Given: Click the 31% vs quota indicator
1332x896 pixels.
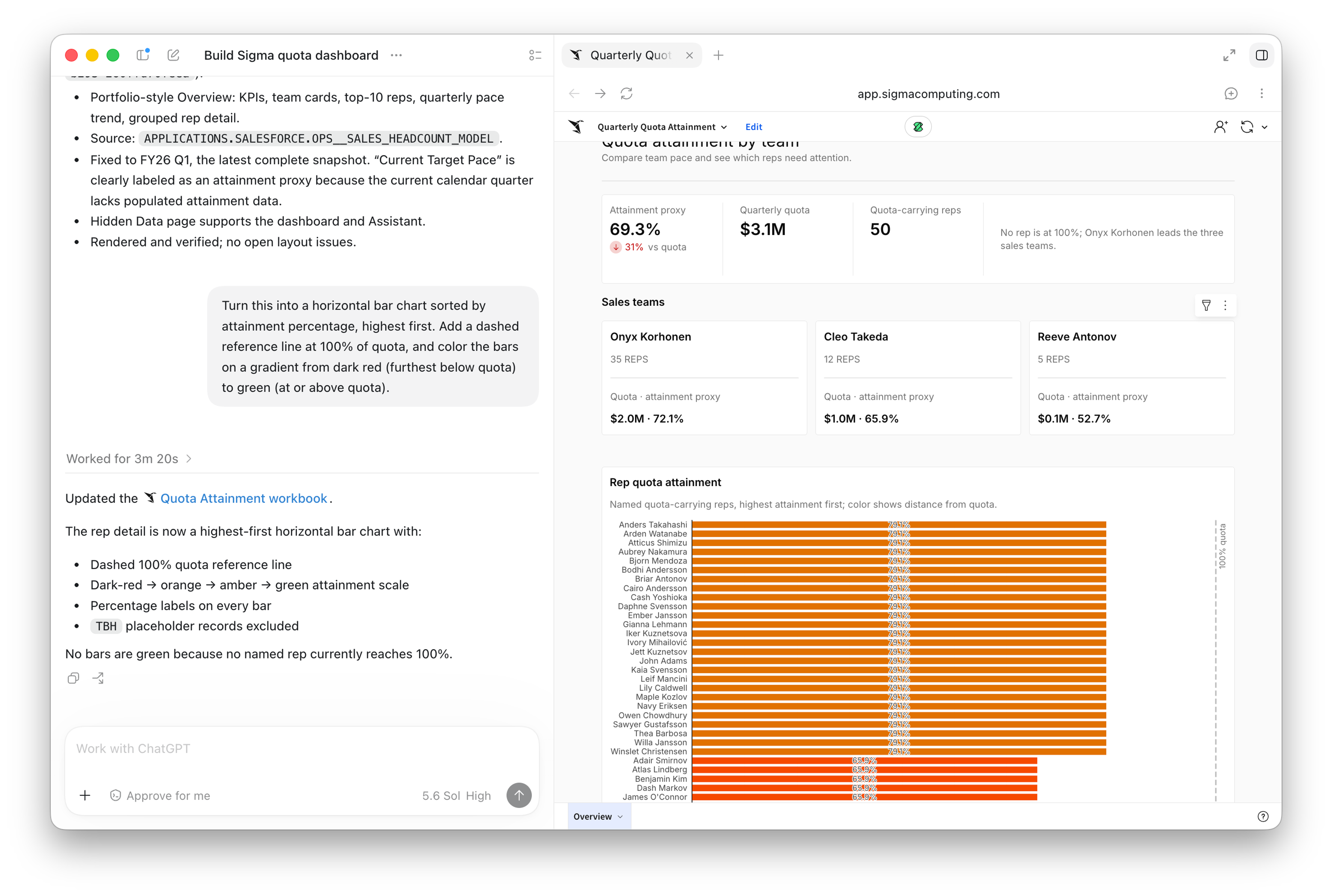Looking at the screenshot, I should click(648, 247).
